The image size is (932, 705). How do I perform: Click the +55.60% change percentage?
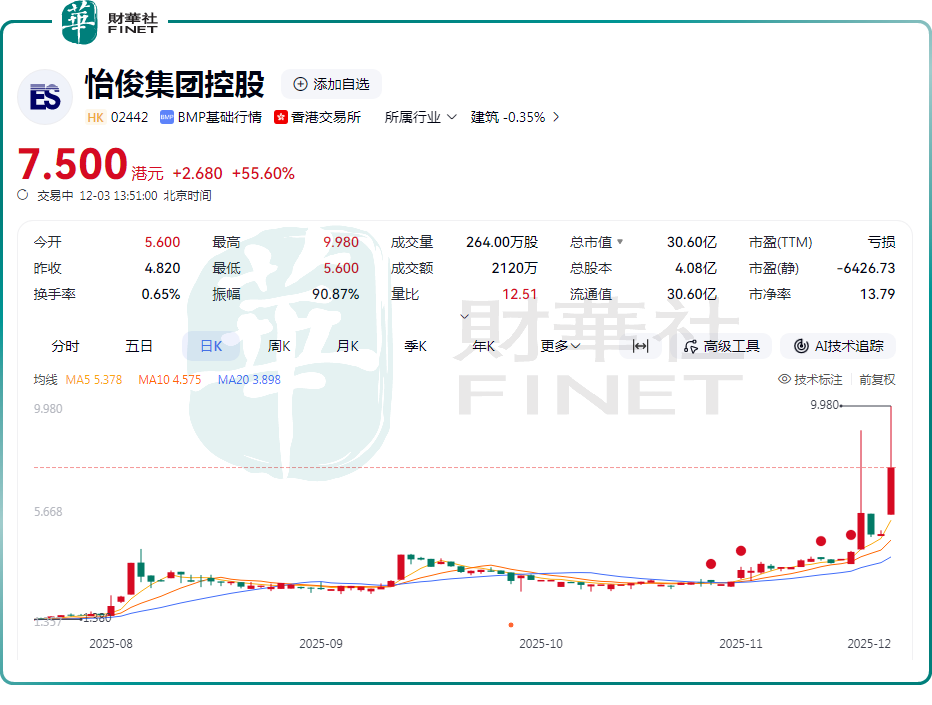tap(263, 174)
